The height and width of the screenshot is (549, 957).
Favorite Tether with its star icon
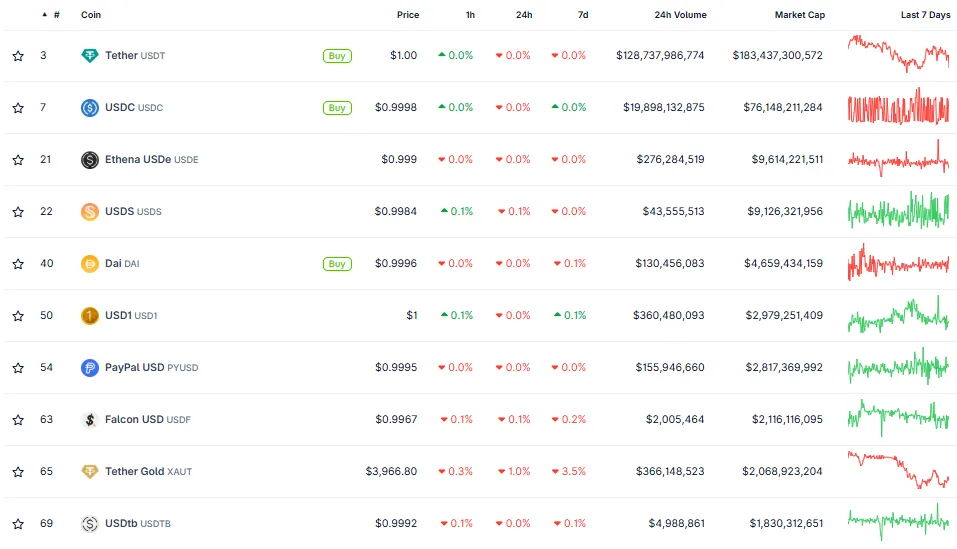[x=18, y=56]
